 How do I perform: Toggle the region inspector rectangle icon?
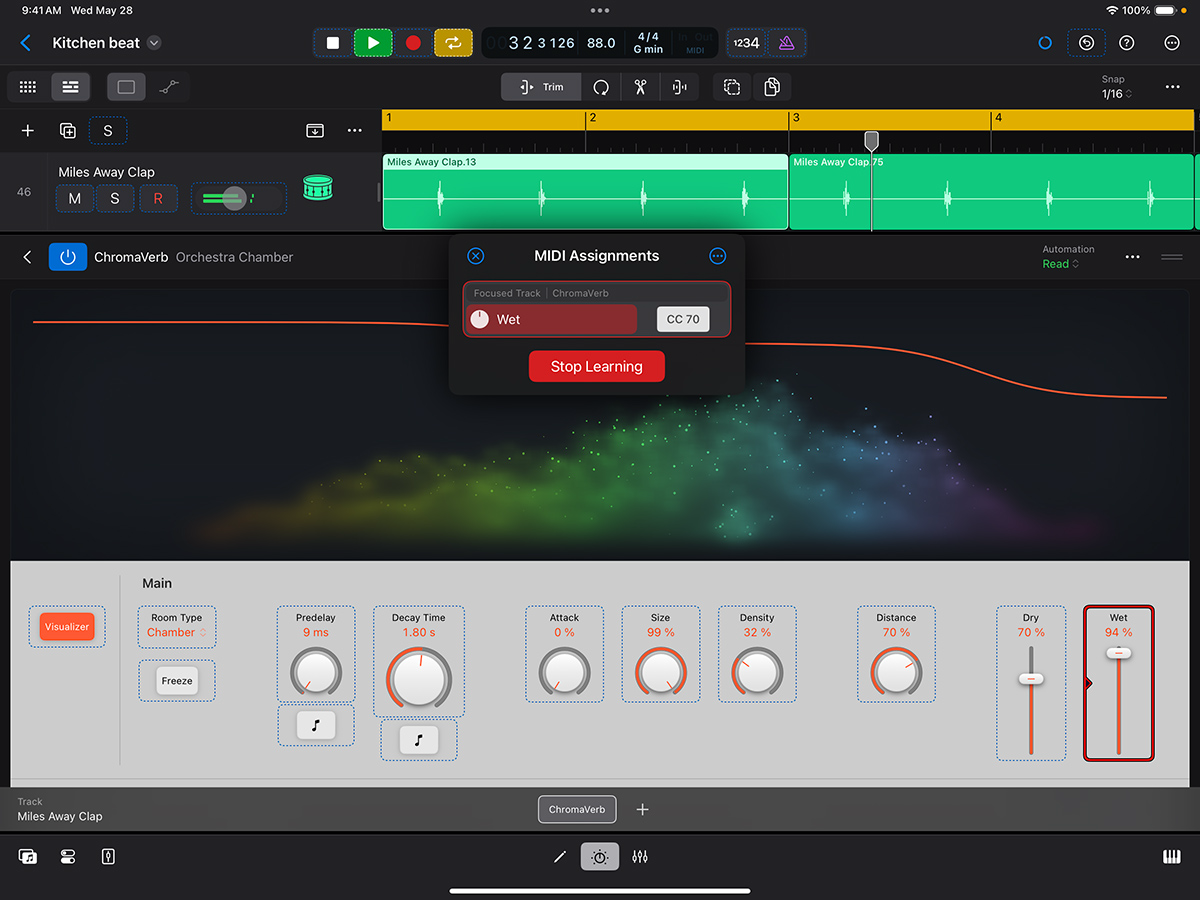(x=126, y=87)
